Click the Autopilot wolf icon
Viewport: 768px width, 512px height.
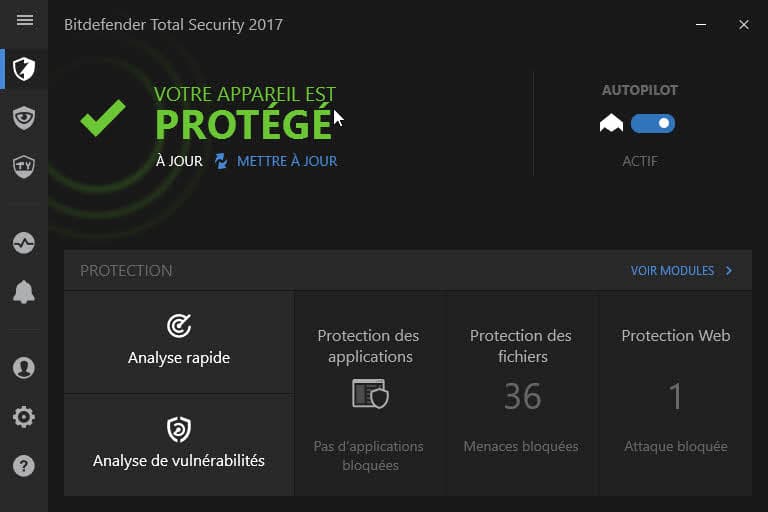click(x=611, y=123)
